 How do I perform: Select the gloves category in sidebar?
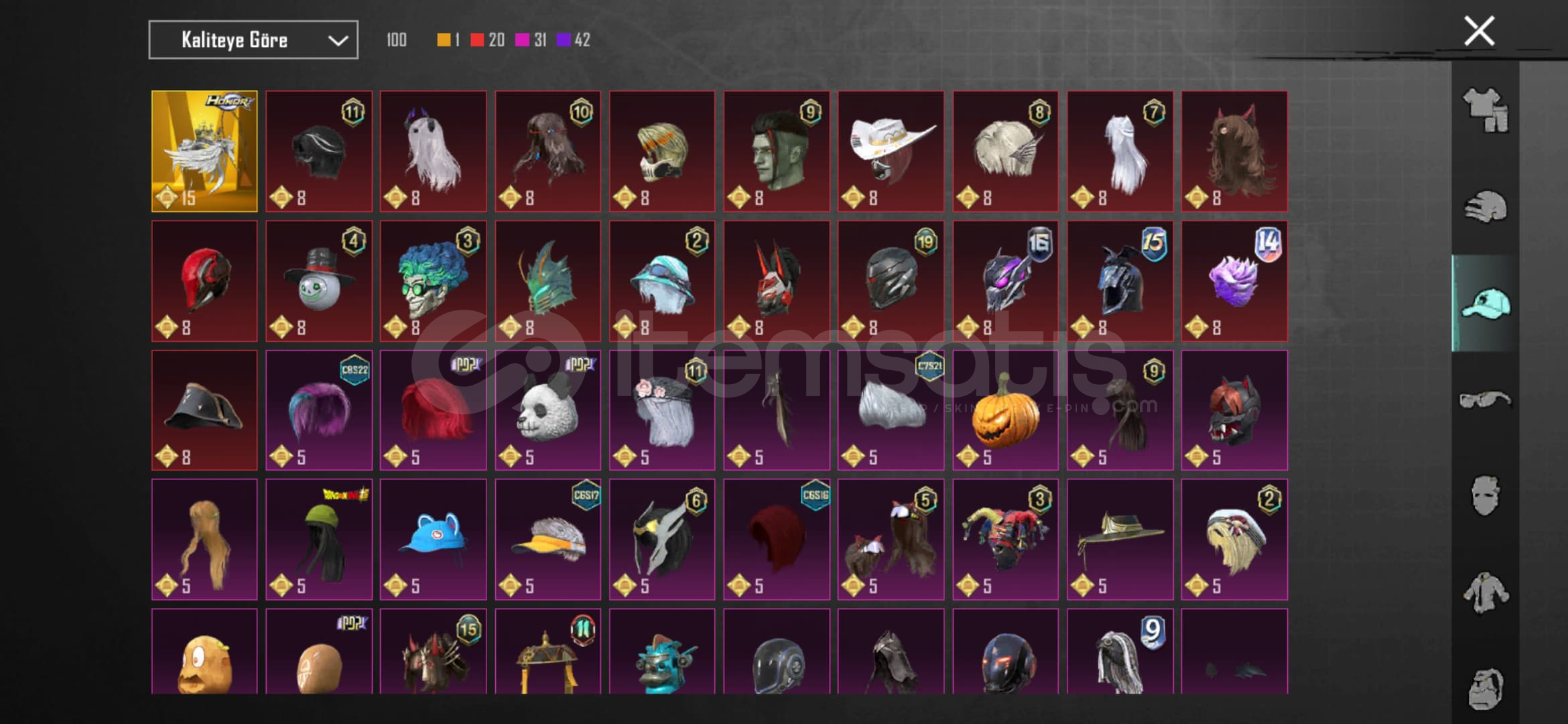point(1486,206)
